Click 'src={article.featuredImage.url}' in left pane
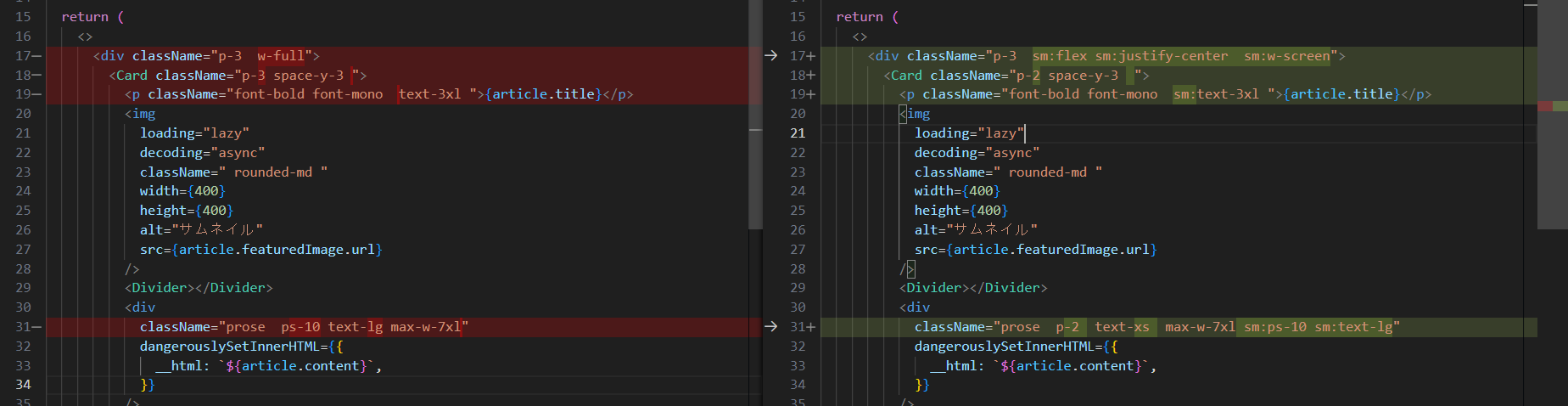This screenshot has height=406, width=1568. pos(261,250)
